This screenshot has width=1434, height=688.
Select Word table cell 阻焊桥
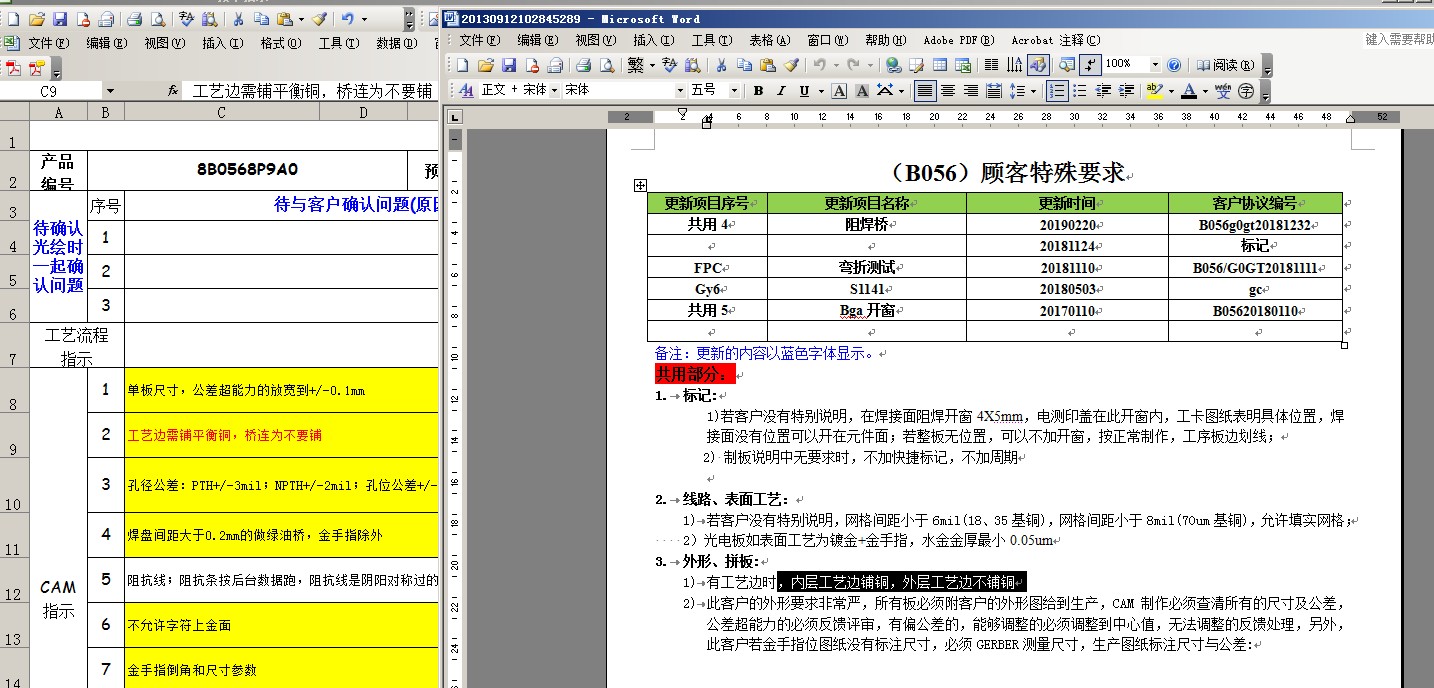pyautogui.click(x=866, y=225)
